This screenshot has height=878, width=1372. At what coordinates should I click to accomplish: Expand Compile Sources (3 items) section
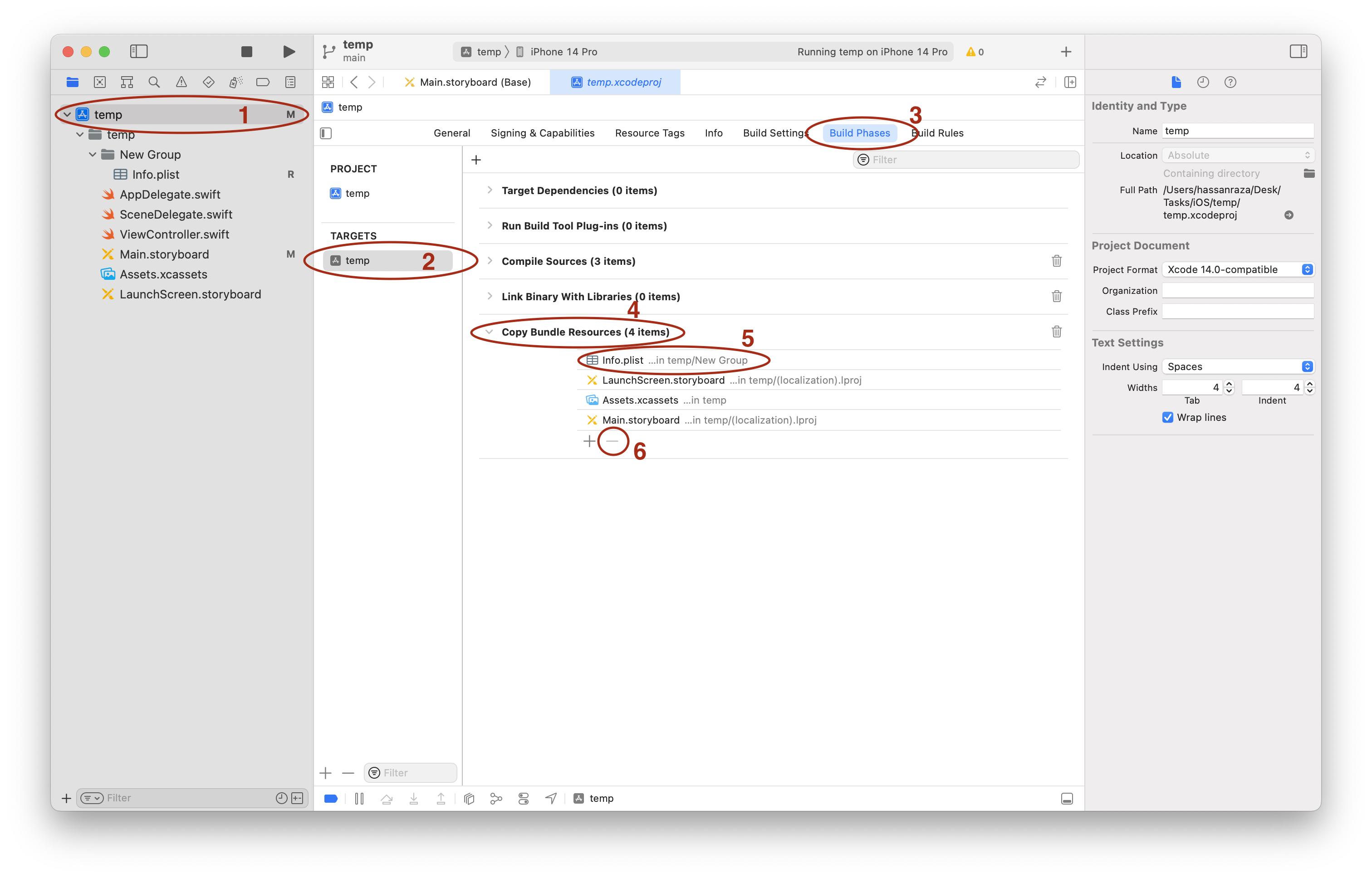[x=489, y=261]
